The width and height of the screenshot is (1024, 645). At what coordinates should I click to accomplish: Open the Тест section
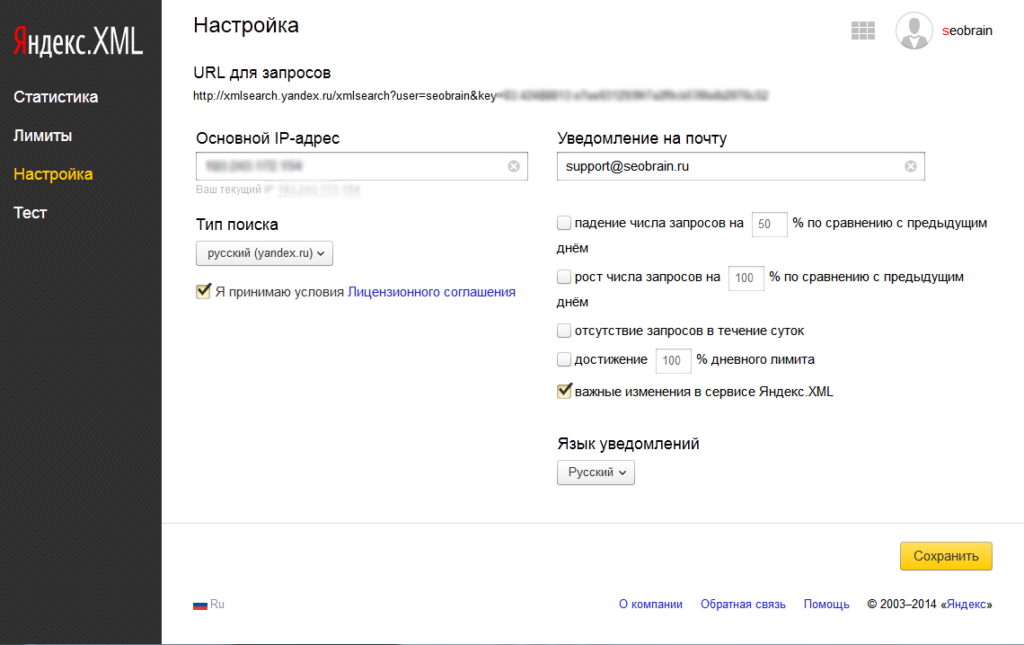30,213
